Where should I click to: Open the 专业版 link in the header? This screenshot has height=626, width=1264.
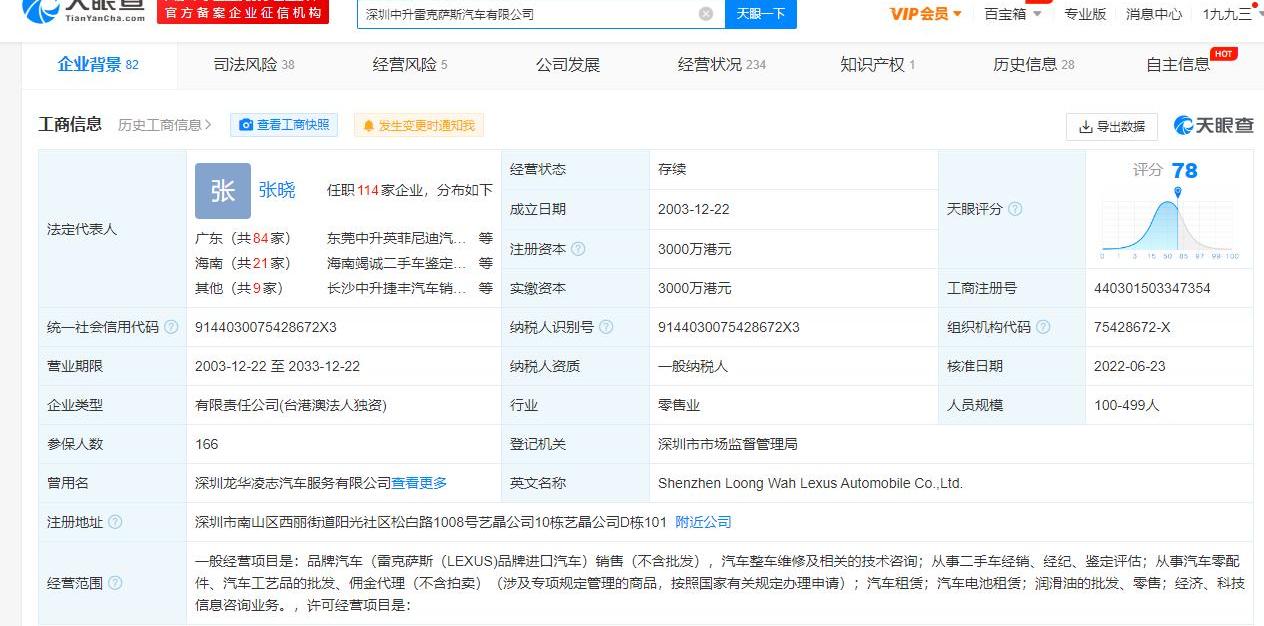(x=1085, y=14)
